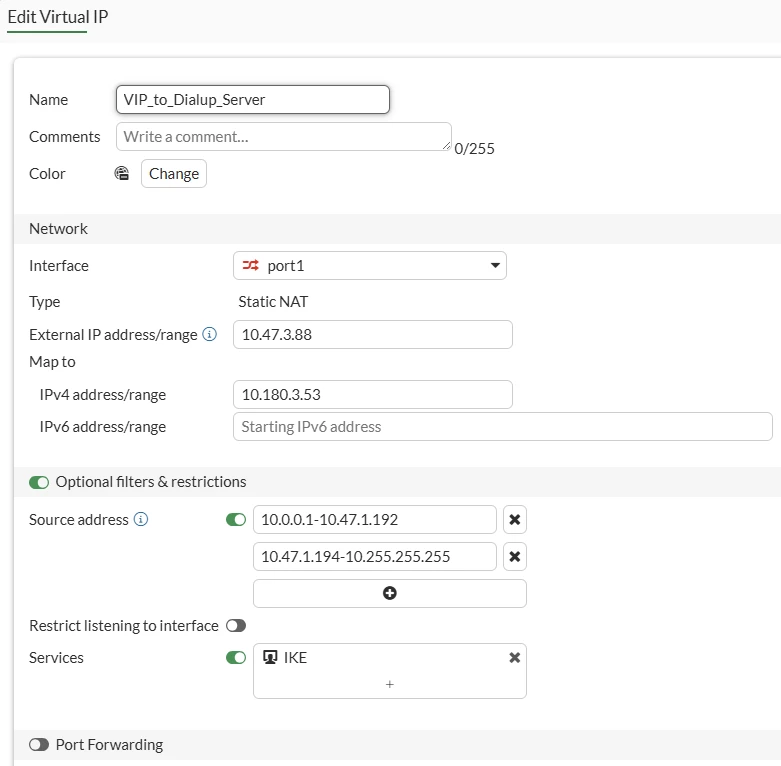Edit mapped IPv4 address 10.180.3.53
Image resolution: width=781 pixels, height=766 pixels.
click(x=373, y=394)
